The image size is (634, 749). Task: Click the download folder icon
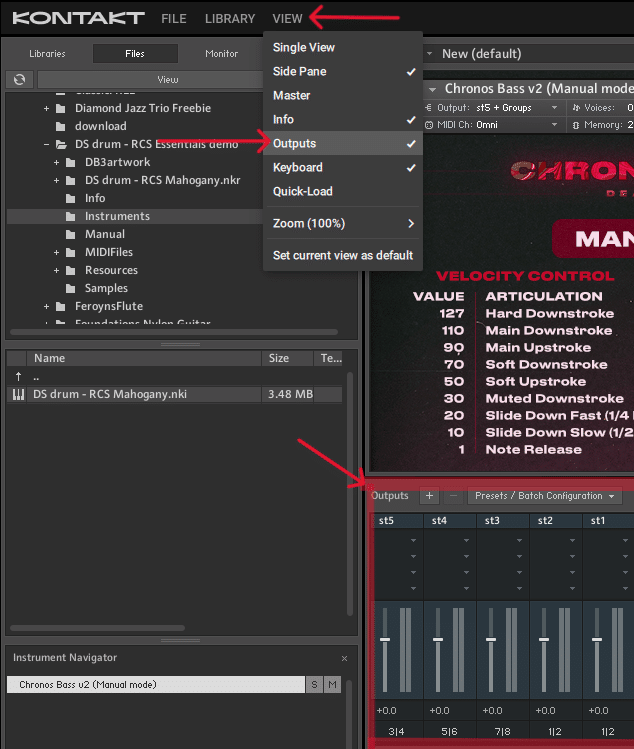tap(61, 127)
